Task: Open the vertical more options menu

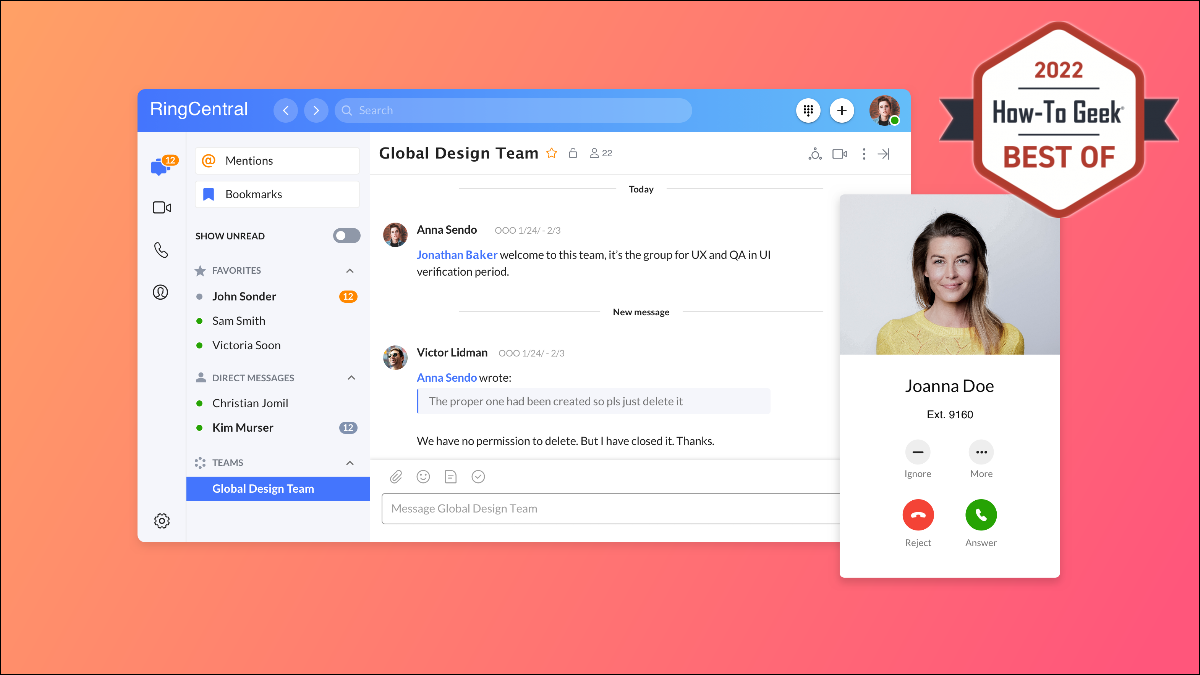Action: click(864, 154)
